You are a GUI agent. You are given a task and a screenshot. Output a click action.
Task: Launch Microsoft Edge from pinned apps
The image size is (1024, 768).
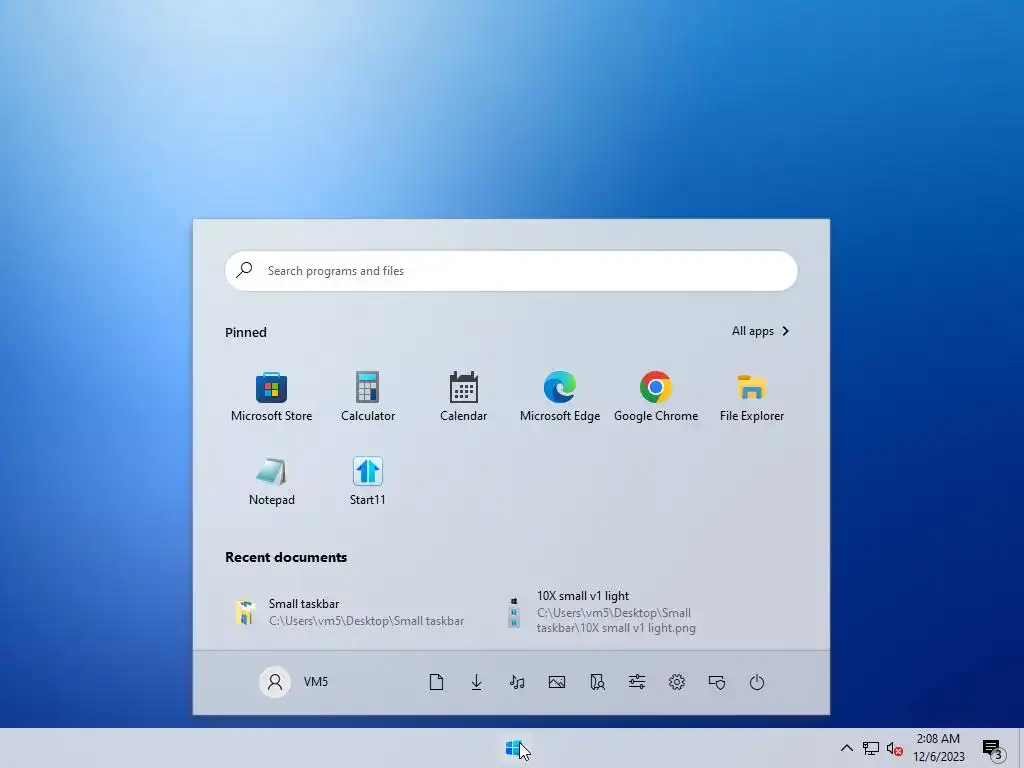[x=560, y=397]
